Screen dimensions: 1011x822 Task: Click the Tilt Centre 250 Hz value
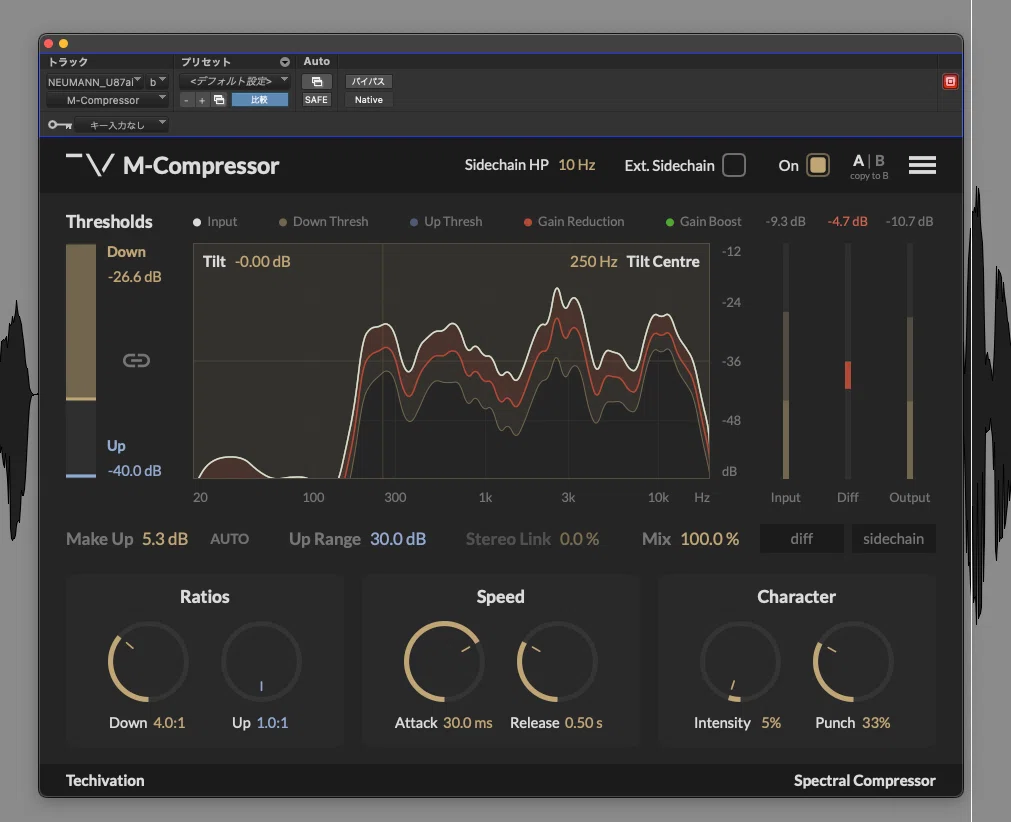tap(593, 262)
